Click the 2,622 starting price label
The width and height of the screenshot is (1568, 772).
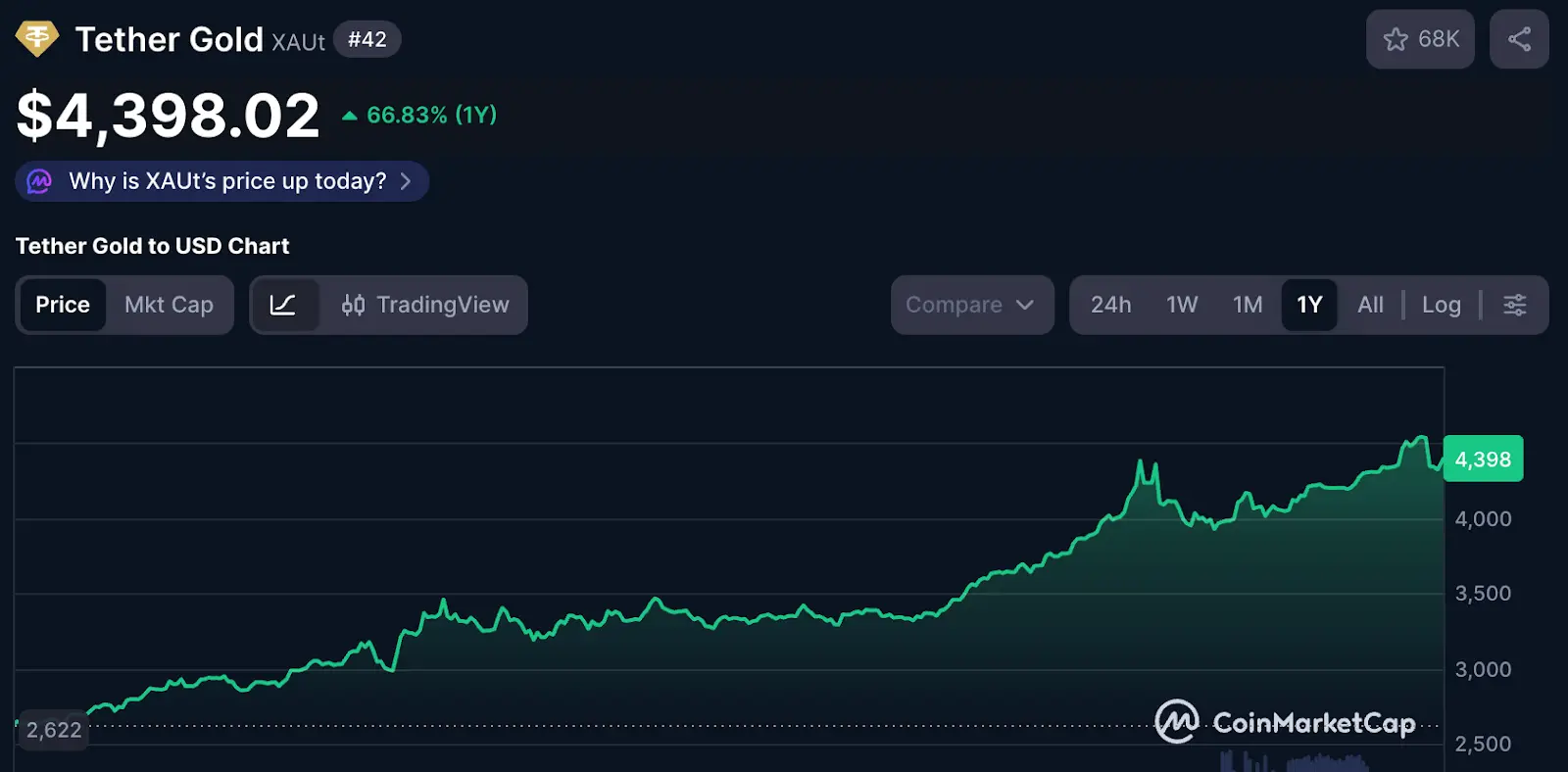[54, 730]
